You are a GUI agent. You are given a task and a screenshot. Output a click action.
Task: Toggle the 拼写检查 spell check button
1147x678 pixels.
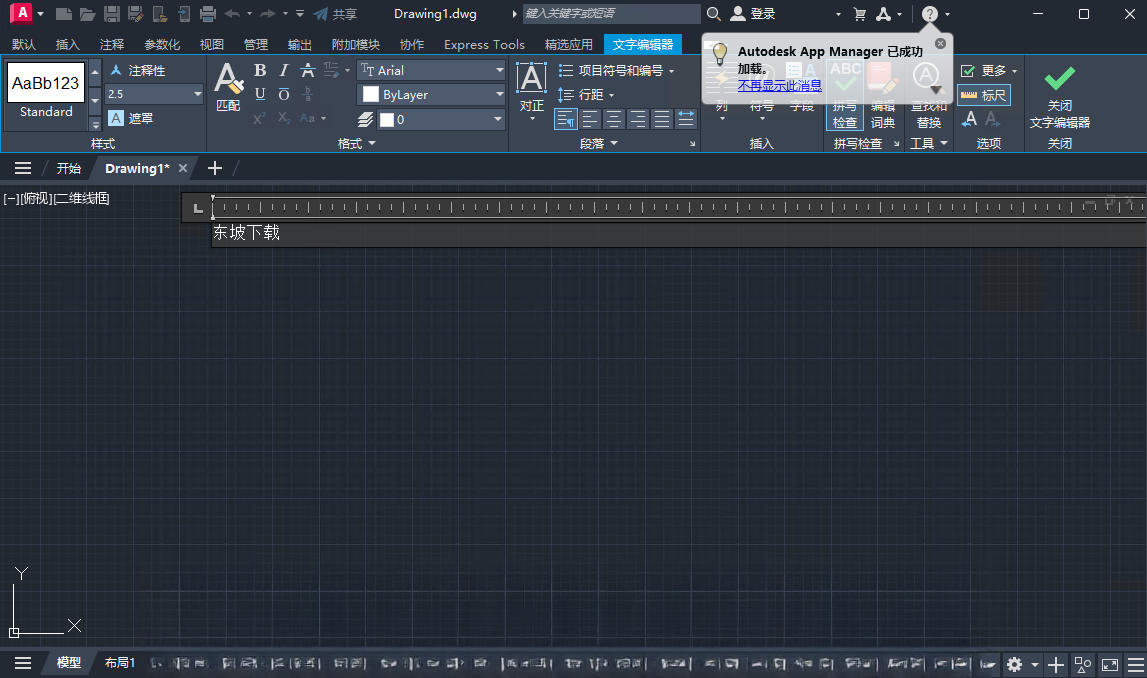(x=845, y=96)
